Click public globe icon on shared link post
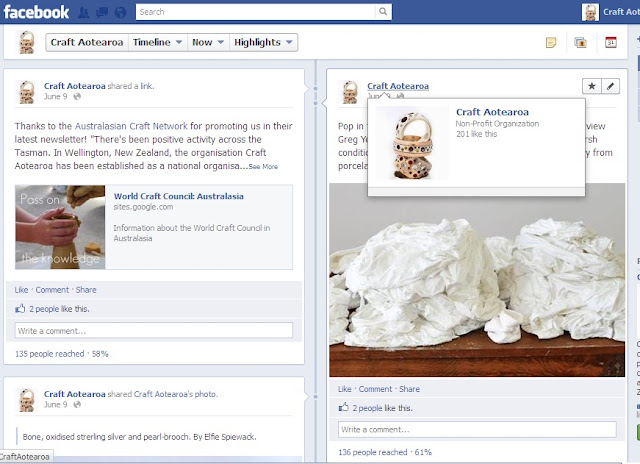This screenshot has height=464, width=640. (x=77, y=96)
